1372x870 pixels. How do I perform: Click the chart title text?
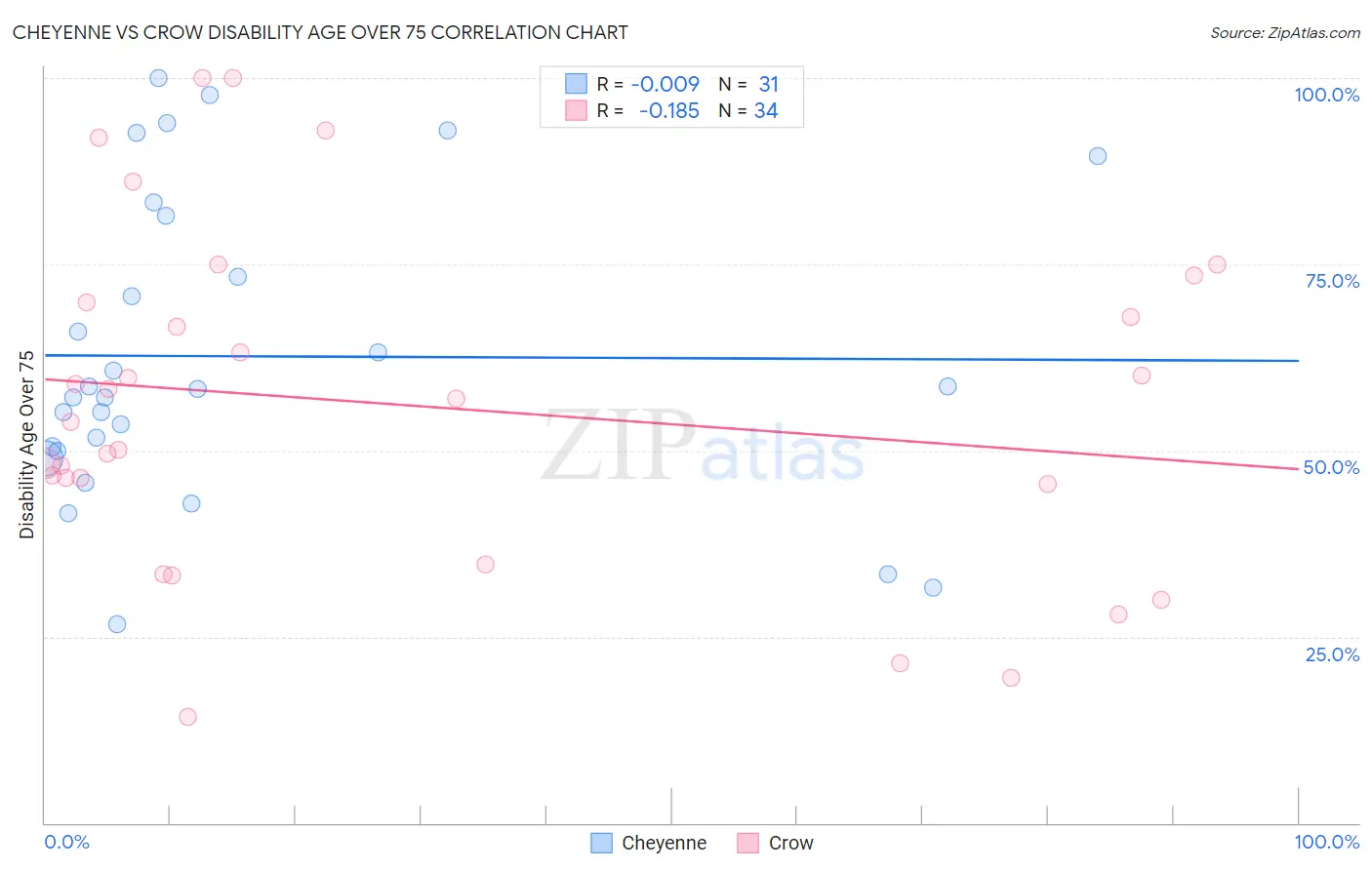pos(320,32)
